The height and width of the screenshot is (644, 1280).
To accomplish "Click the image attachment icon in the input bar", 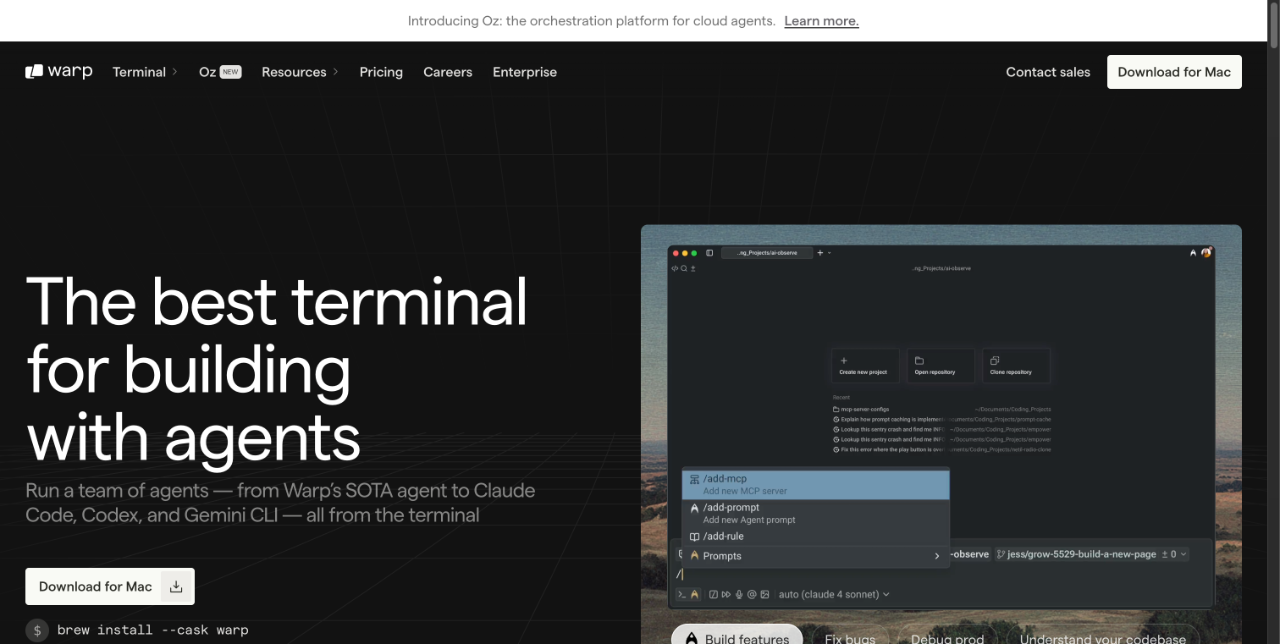I will [x=764, y=594].
